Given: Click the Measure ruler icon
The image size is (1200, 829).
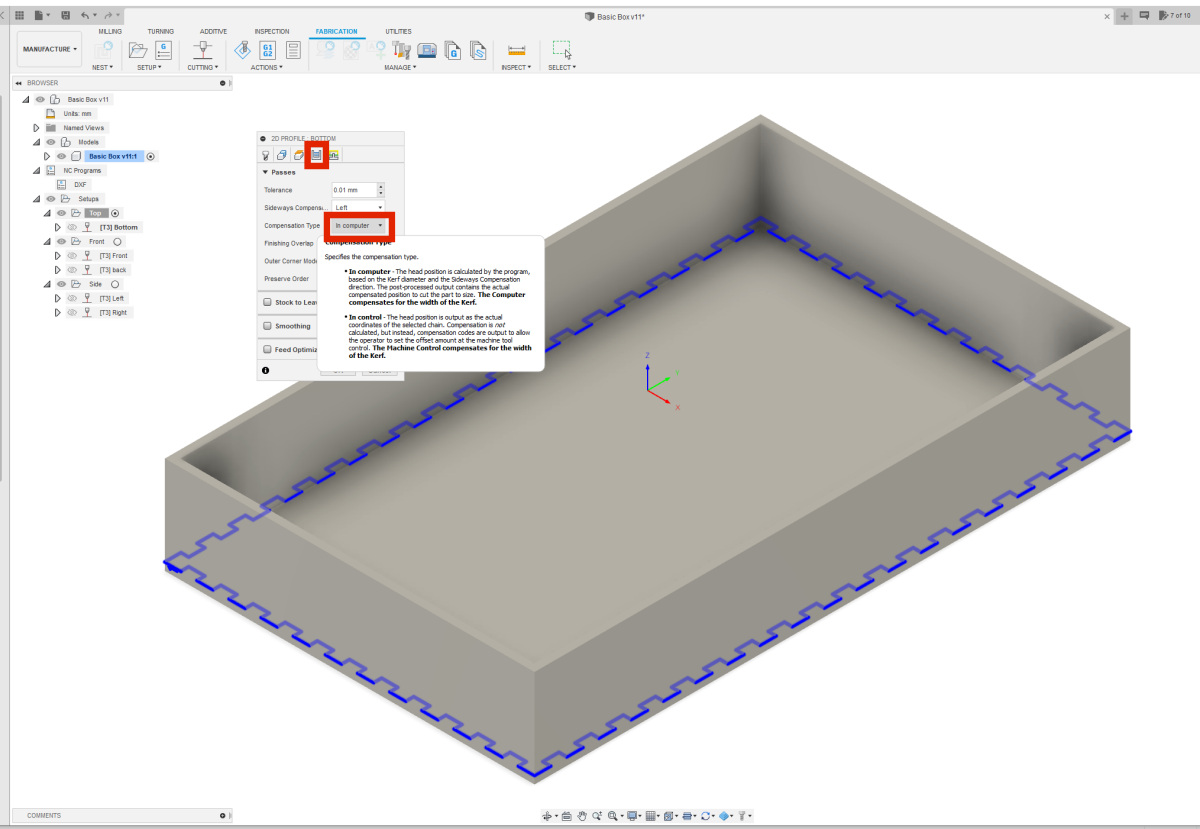Looking at the screenshot, I should click(x=517, y=50).
